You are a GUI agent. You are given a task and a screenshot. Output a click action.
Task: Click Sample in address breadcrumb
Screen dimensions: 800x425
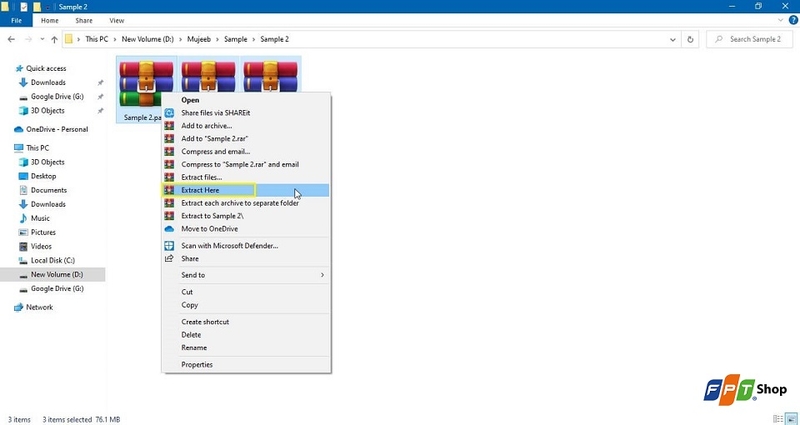(x=235, y=39)
